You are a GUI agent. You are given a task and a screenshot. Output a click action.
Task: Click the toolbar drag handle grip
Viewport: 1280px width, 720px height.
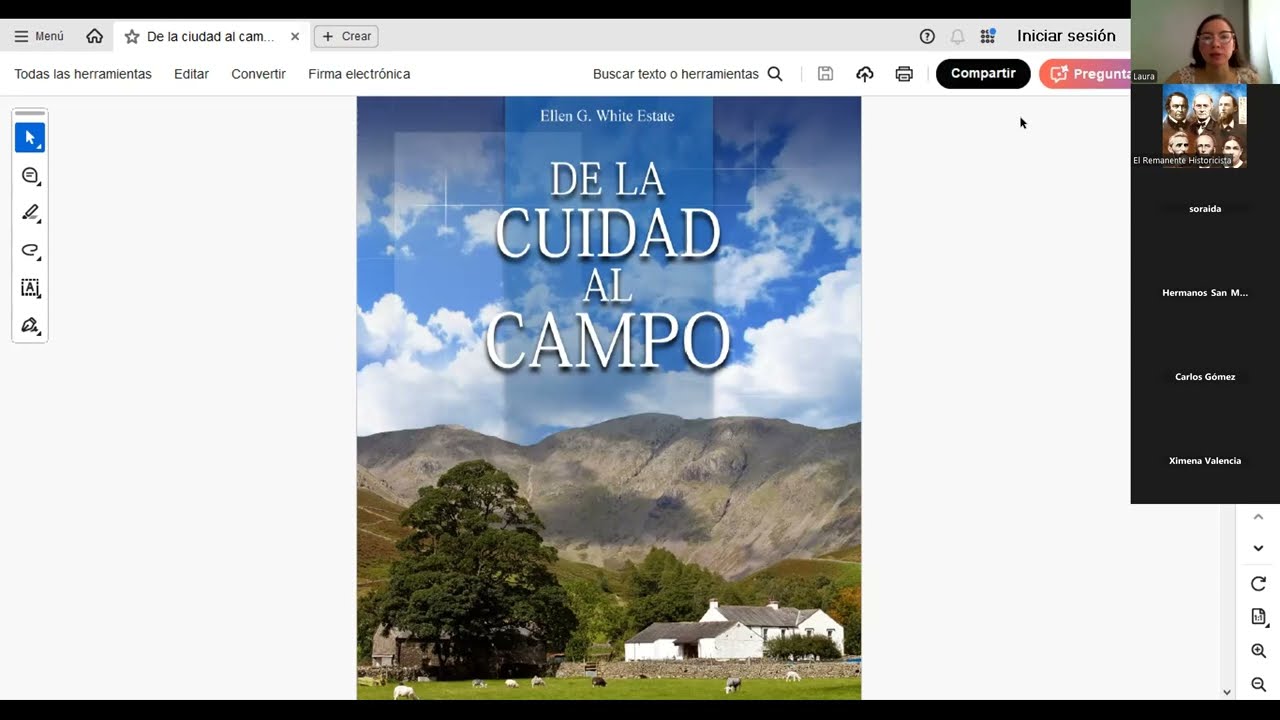coord(30,113)
